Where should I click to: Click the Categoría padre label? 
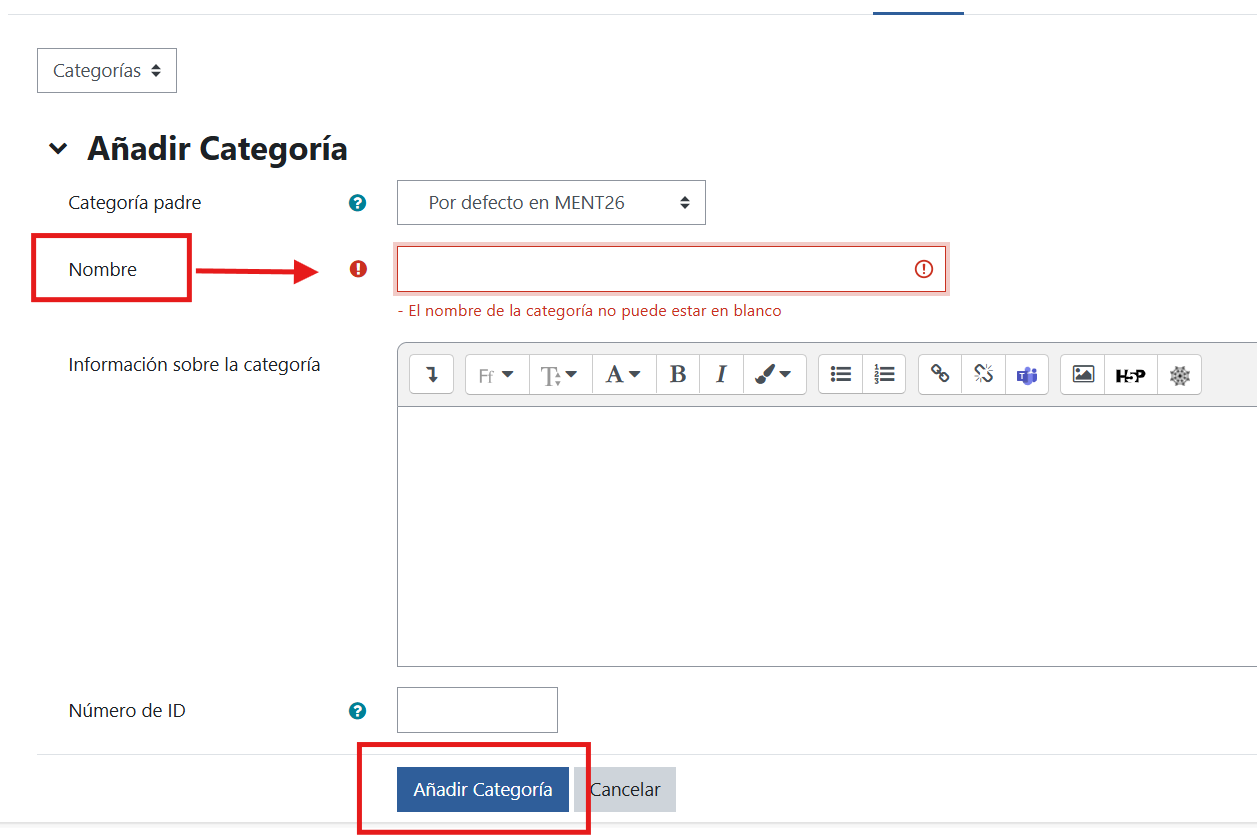tap(135, 203)
